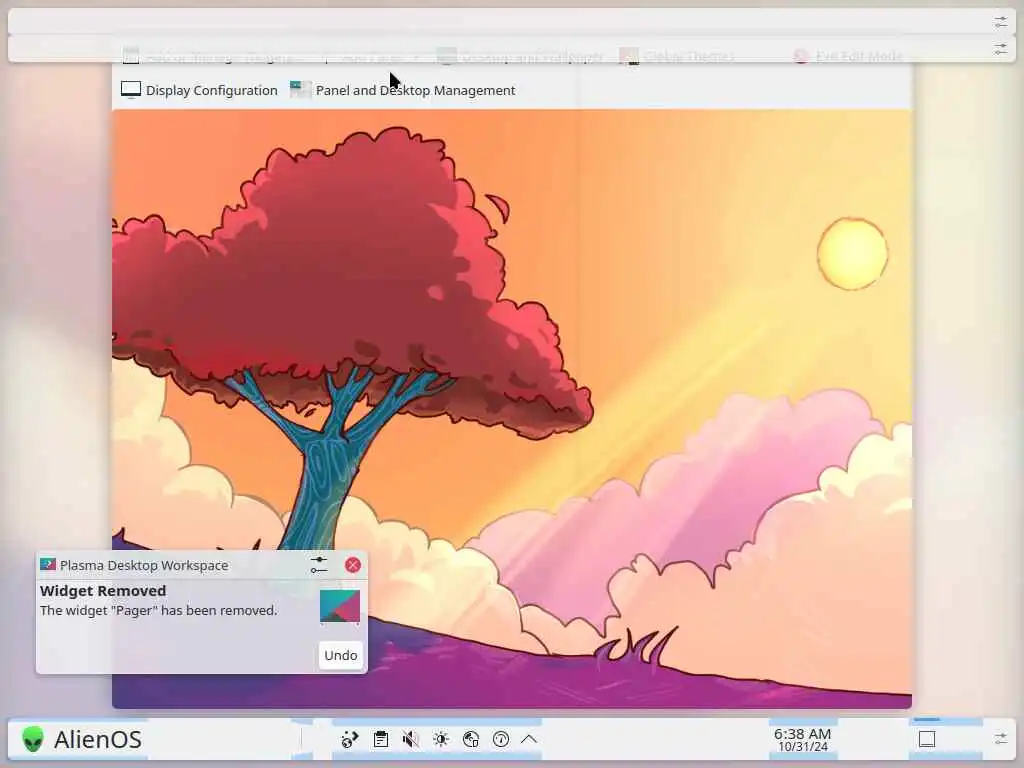Click the show desktop panel icon
Viewport: 1024px width, 768px height.
click(x=927, y=739)
